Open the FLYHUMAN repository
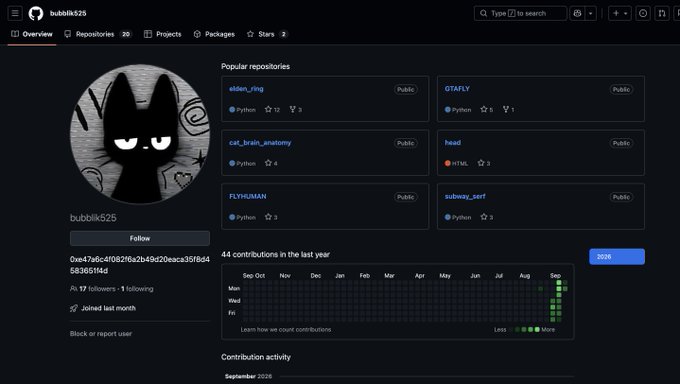The height and width of the screenshot is (384, 680). (248, 196)
